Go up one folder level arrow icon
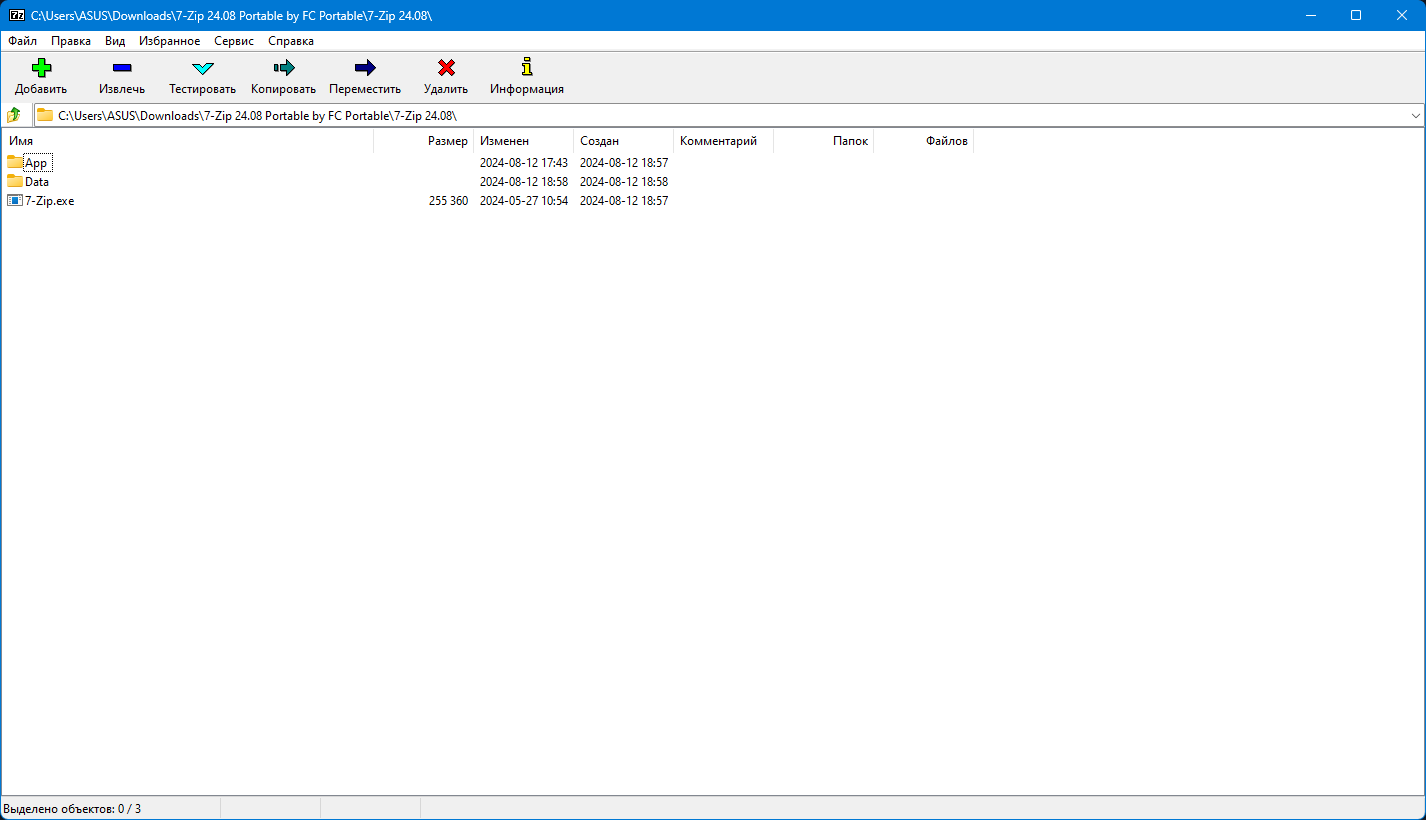This screenshot has width=1426, height=820. pyautogui.click(x=14, y=115)
